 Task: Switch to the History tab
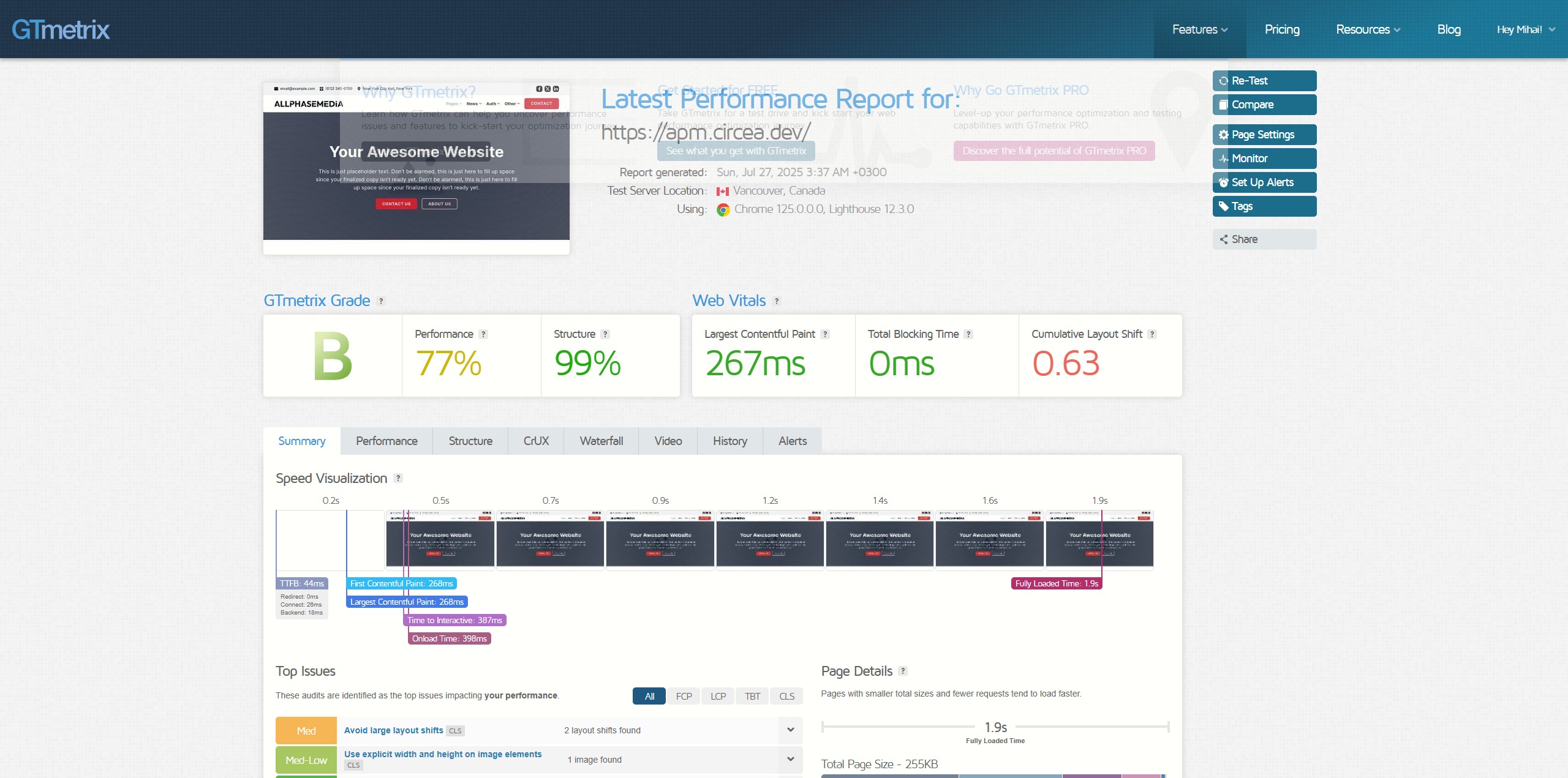click(x=729, y=441)
